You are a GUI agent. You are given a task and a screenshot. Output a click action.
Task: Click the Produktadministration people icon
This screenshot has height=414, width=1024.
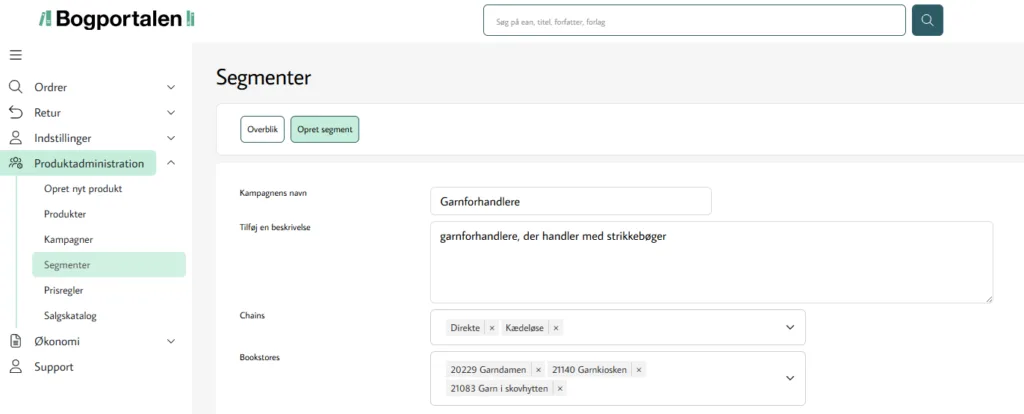click(x=16, y=163)
